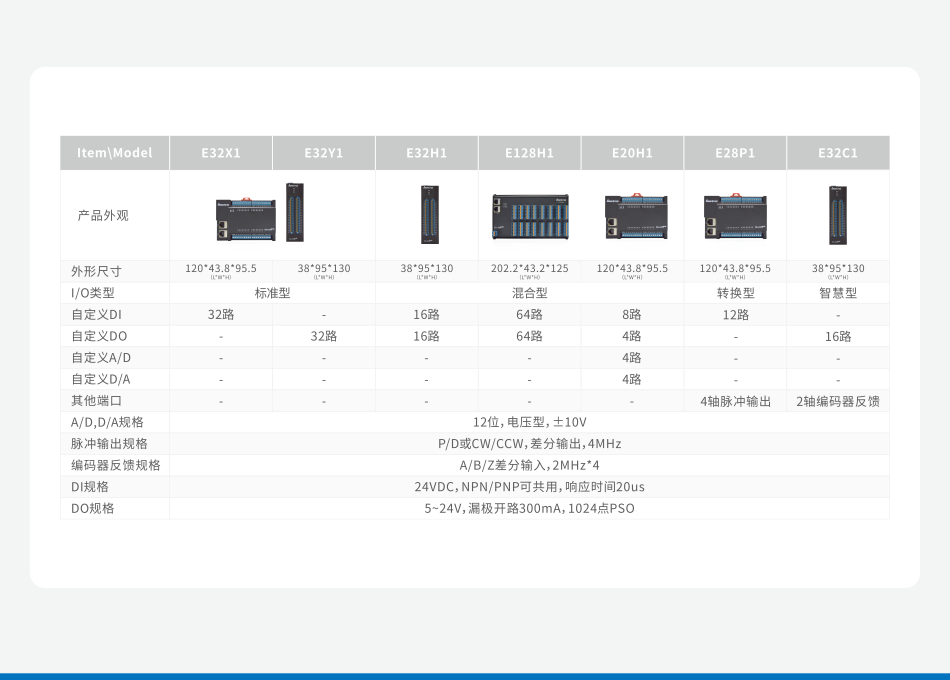Select the E32H1 module product image

[x=429, y=215]
